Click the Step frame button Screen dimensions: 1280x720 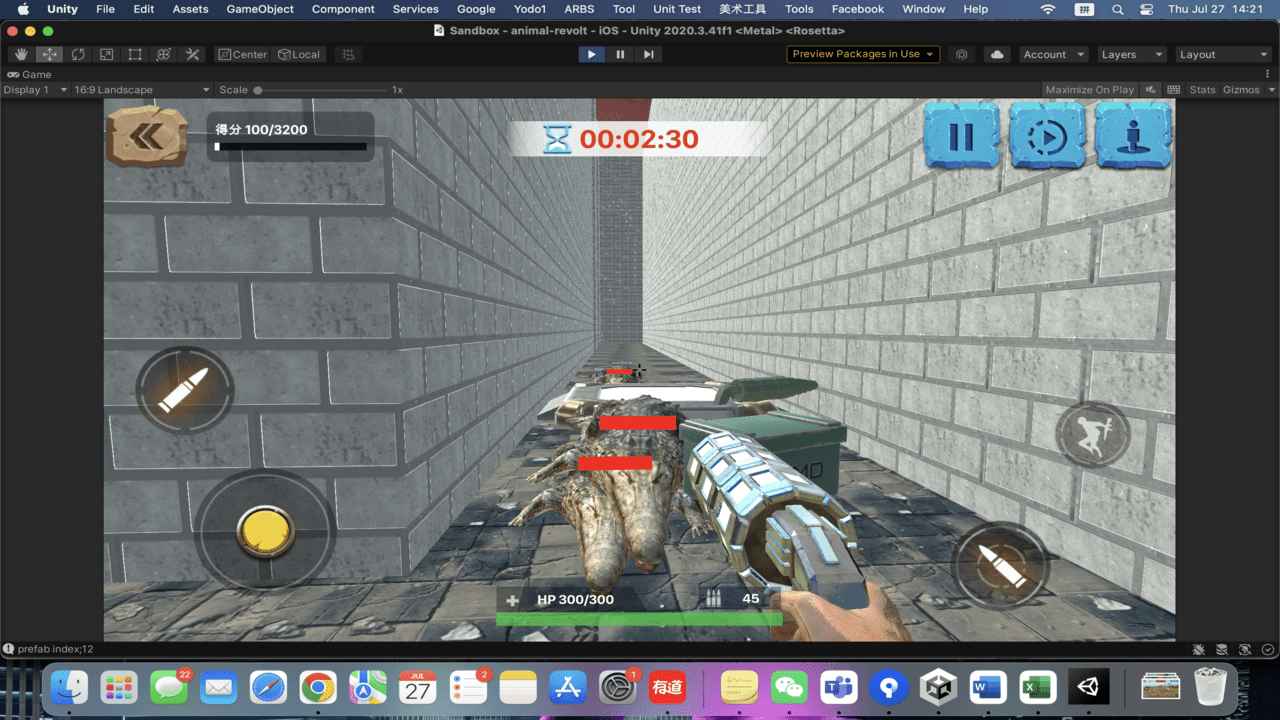click(648, 54)
